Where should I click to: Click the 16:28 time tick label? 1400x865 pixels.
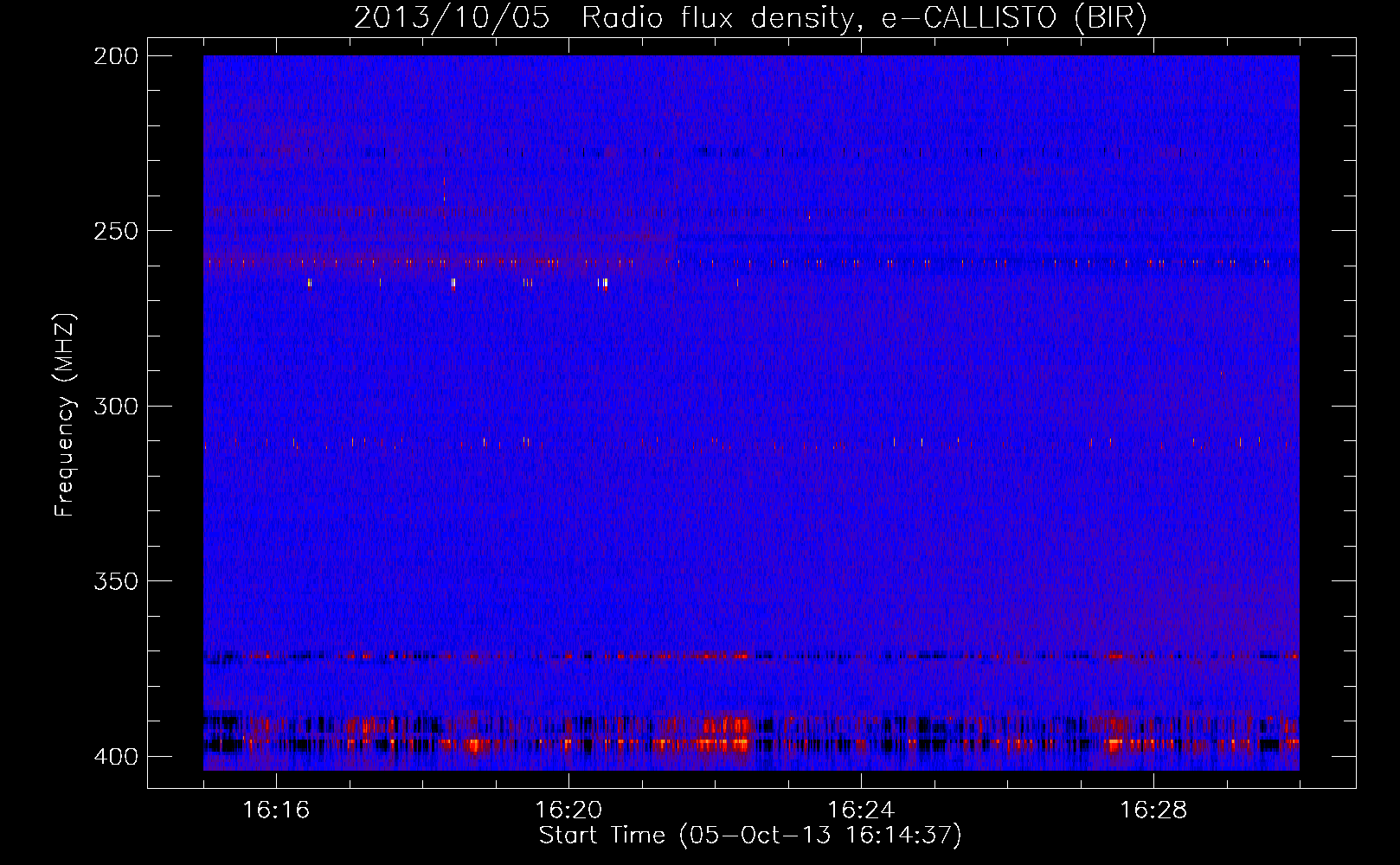(x=1153, y=810)
